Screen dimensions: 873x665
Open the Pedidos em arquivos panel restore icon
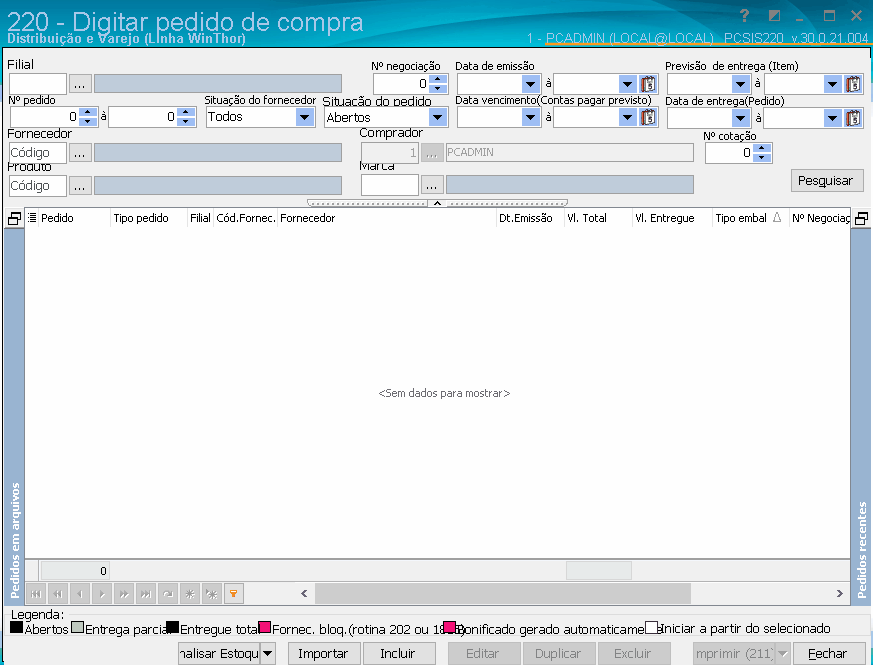14,218
